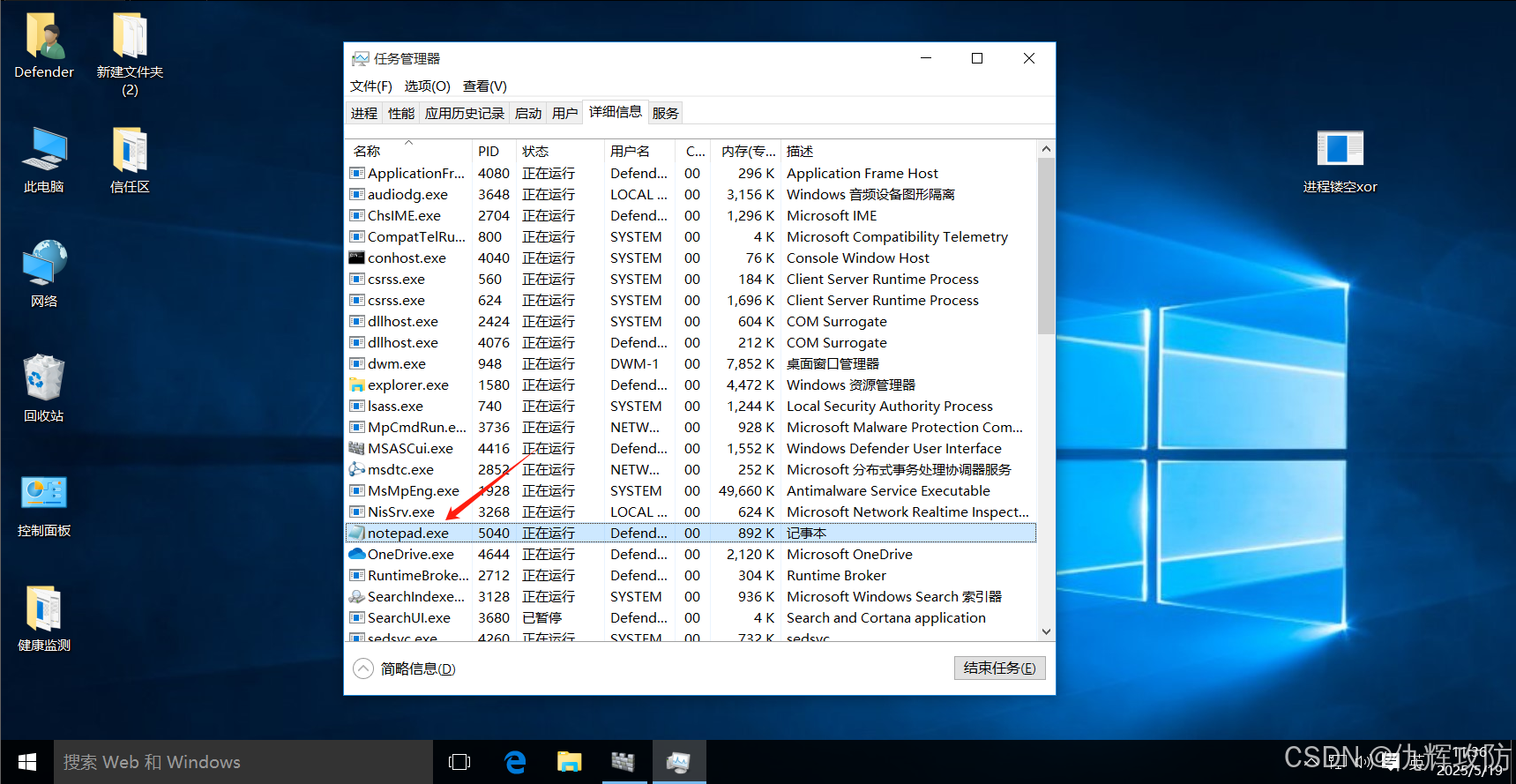
Task: Select csrss.exe with PID 560
Action: (x=691, y=279)
